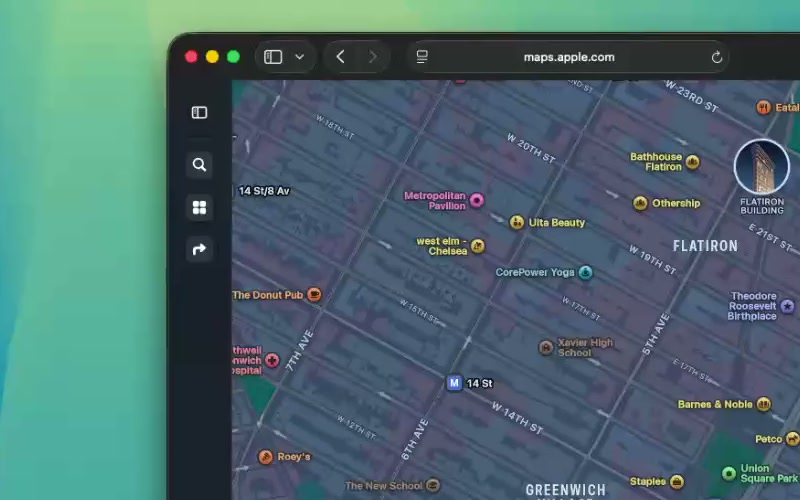Select the Metropolitan Pavilion pin
This screenshot has width=800, height=500.
coord(477,200)
